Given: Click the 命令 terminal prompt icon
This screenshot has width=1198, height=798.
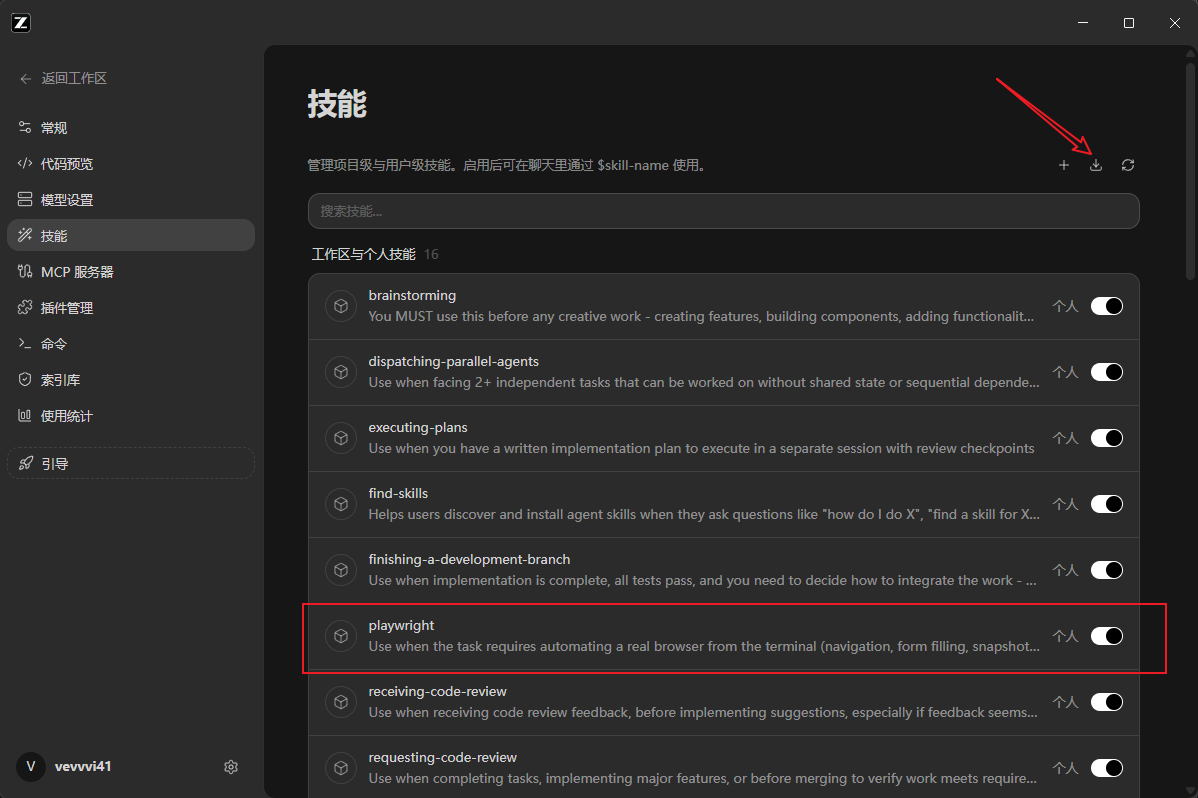Looking at the screenshot, I should pyautogui.click(x=25, y=343).
